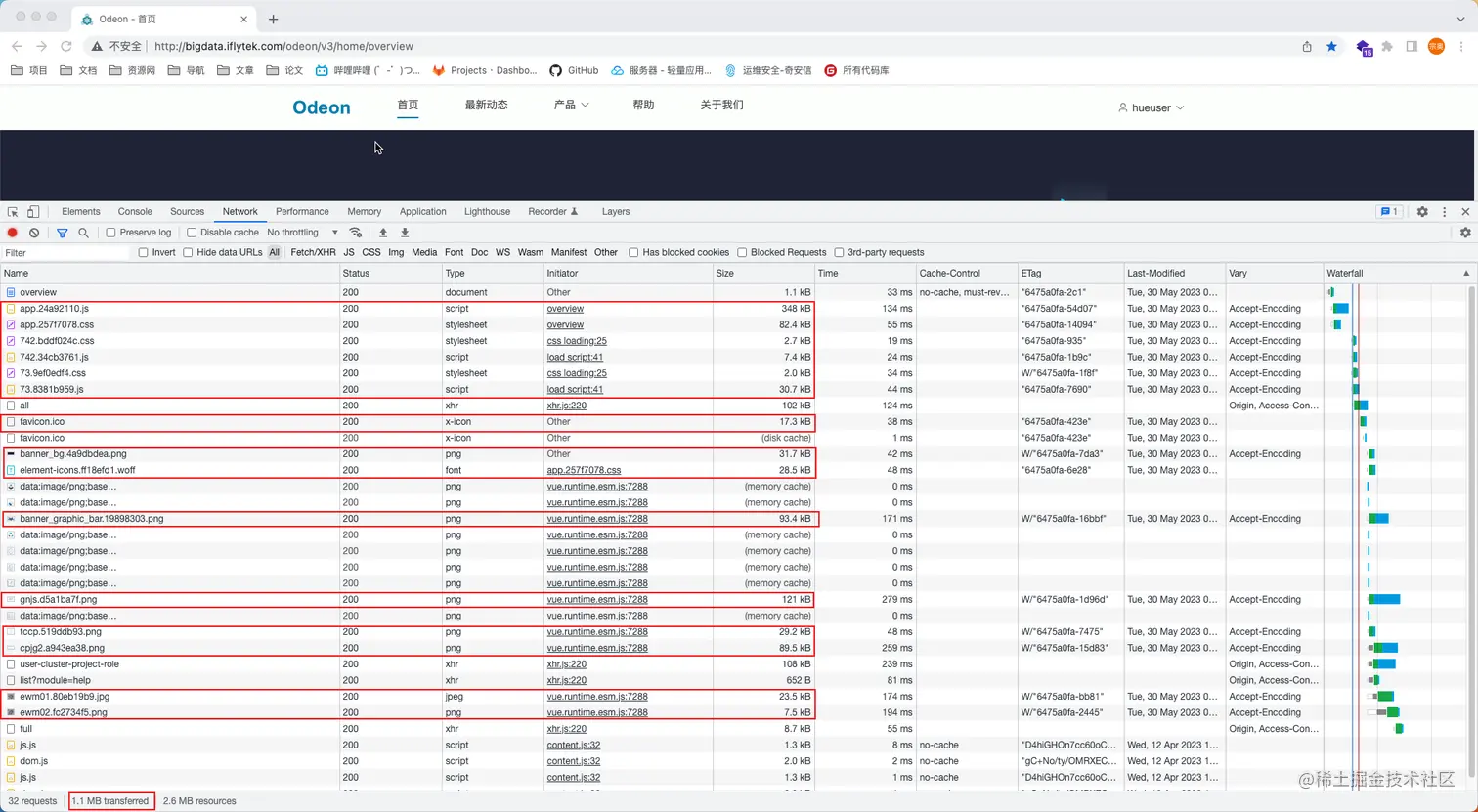Go back in browser history
This screenshot has height=812, width=1478.
[x=17, y=46]
